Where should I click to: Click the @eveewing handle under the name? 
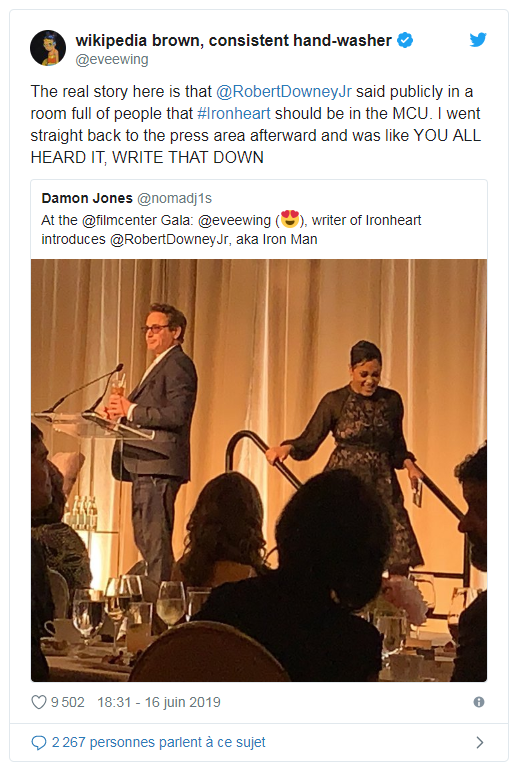point(112,59)
